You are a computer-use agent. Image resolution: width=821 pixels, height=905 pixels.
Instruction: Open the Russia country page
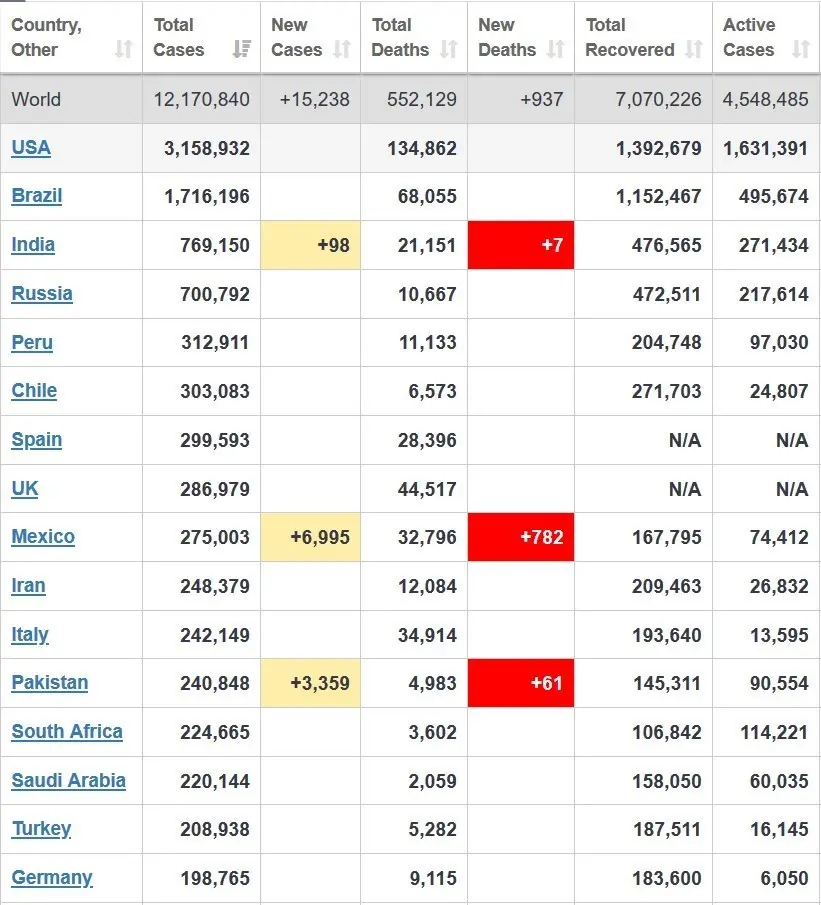pos(42,294)
